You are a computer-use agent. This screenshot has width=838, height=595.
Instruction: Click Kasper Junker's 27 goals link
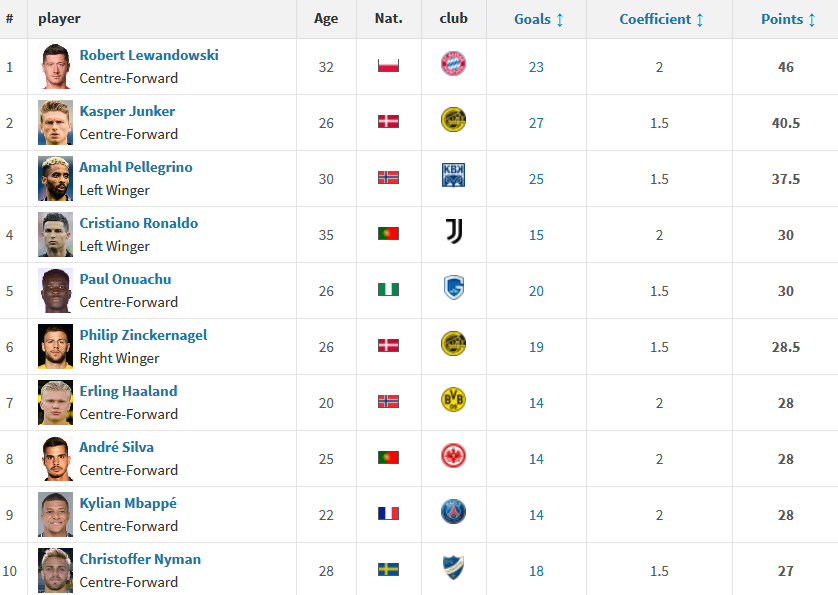536,123
